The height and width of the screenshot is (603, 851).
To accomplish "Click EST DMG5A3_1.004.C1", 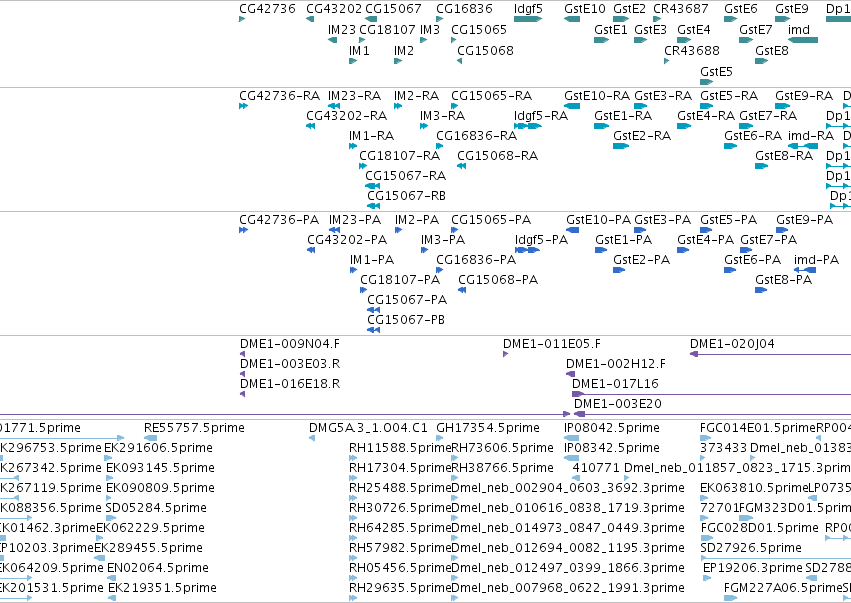I will pyautogui.click(x=368, y=428).
